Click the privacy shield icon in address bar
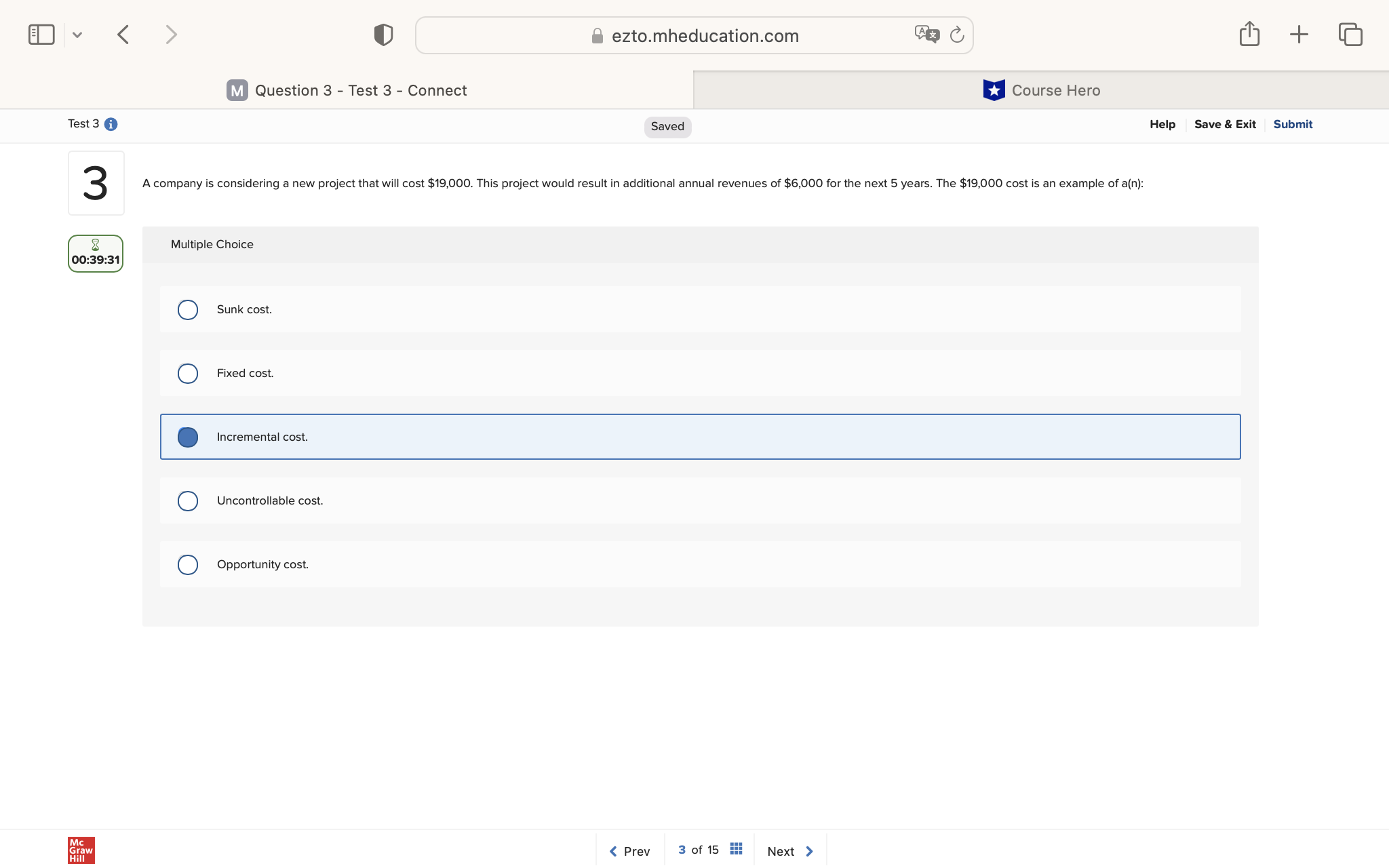The width and height of the screenshot is (1389, 868). [x=382, y=34]
